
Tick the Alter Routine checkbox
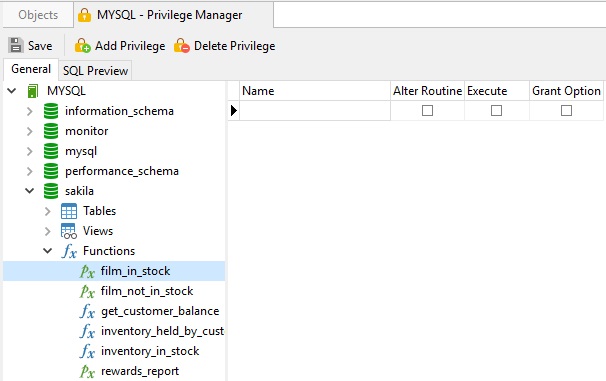pyautogui.click(x=427, y=111)
